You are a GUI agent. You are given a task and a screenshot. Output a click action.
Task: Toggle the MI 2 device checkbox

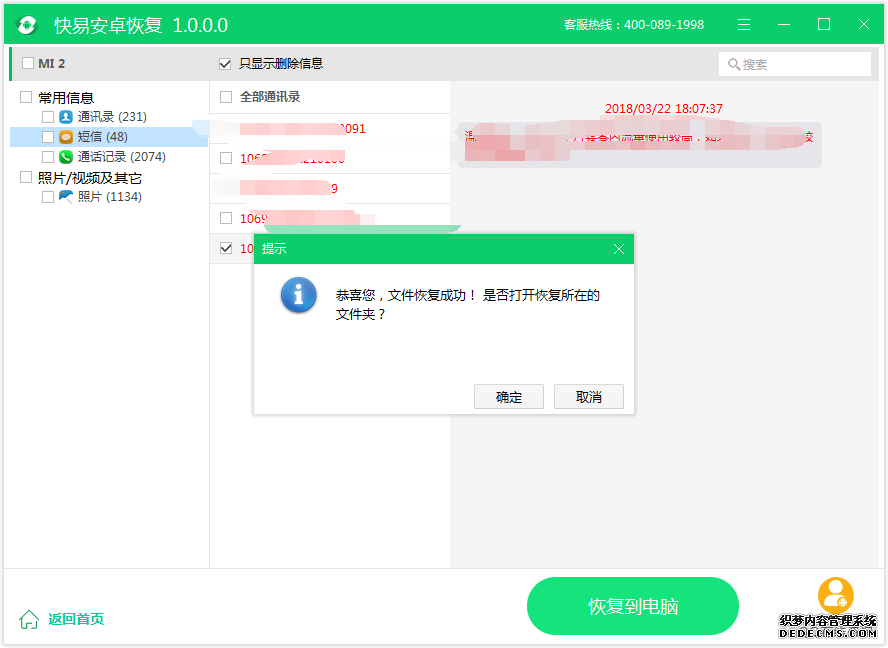[28, 63]
